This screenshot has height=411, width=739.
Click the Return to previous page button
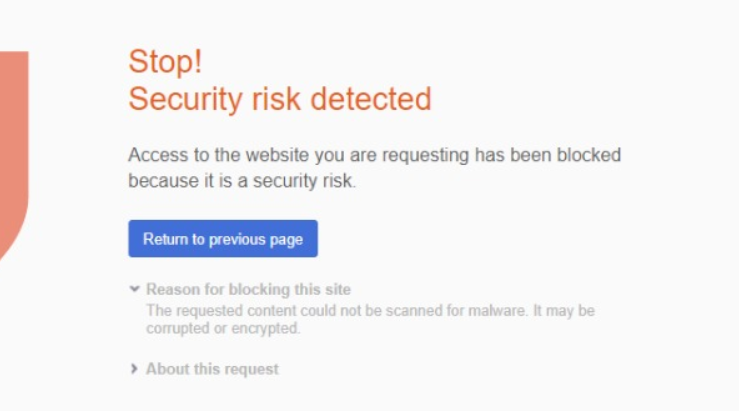point(222,239)
